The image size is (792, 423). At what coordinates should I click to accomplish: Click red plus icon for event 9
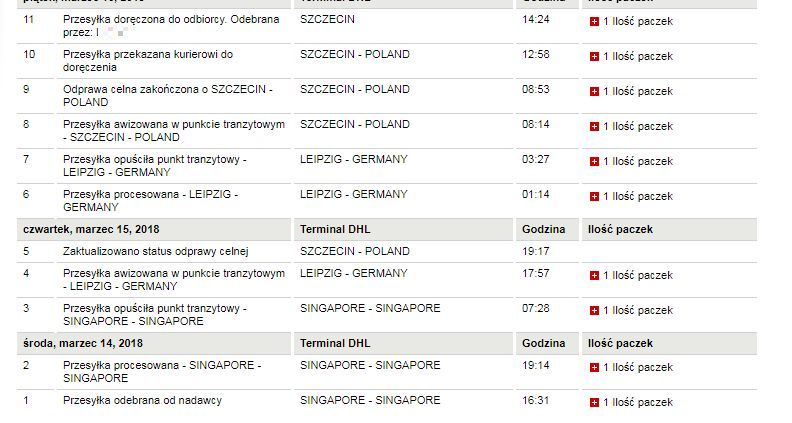[594, 91]
